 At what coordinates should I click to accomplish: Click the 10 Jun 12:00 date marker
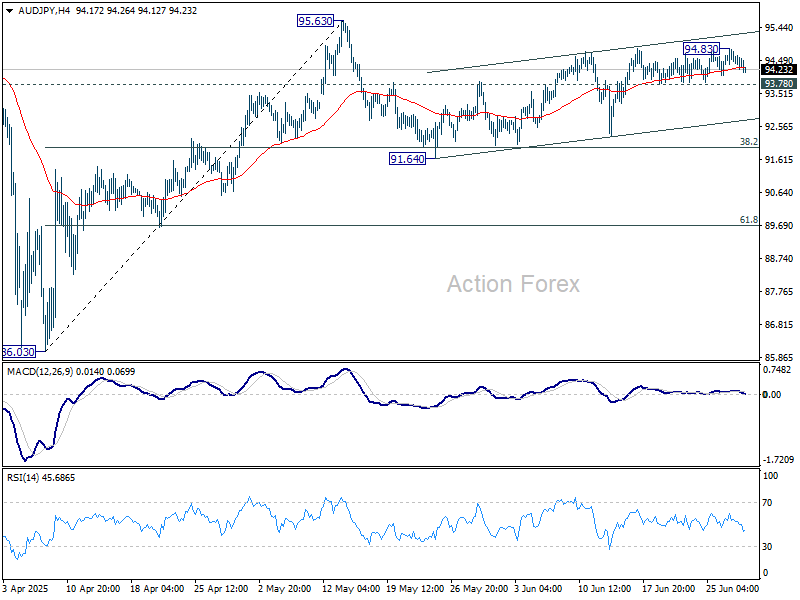point(605,588)
